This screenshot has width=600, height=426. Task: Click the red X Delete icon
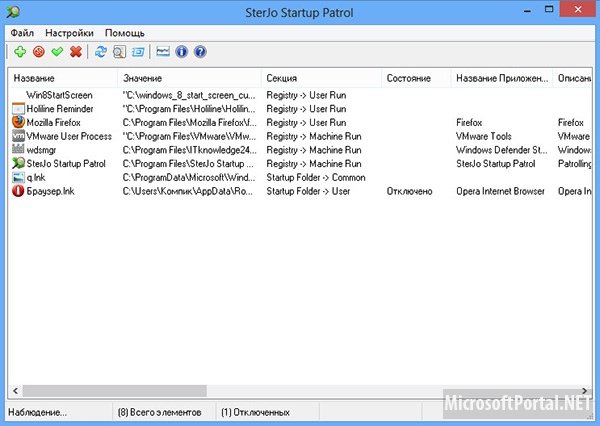pyautogui.click(x=76, y=52)
